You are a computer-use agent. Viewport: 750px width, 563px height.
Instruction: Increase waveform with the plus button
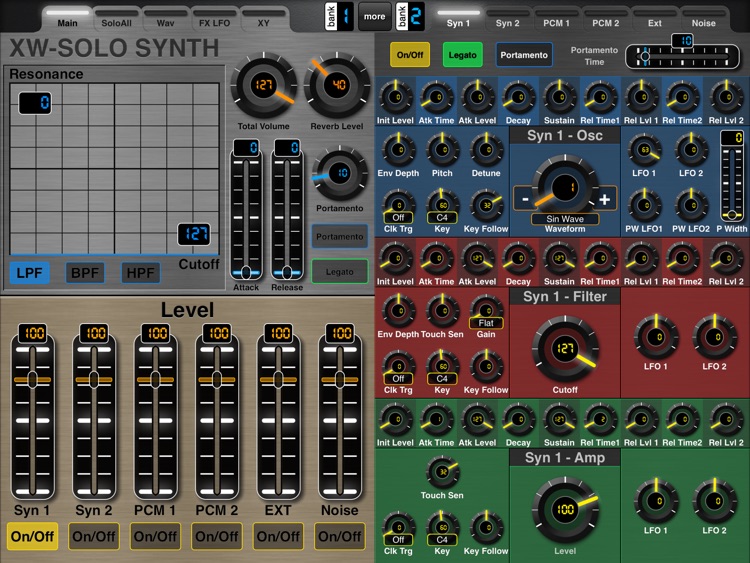coord(605,199)
